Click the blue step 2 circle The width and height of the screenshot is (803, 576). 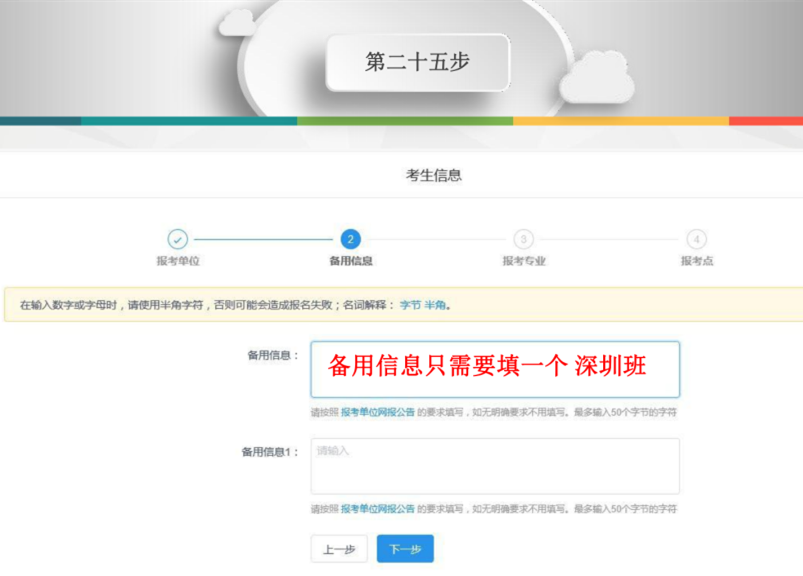pyautogui.click(x=350, y=240)
